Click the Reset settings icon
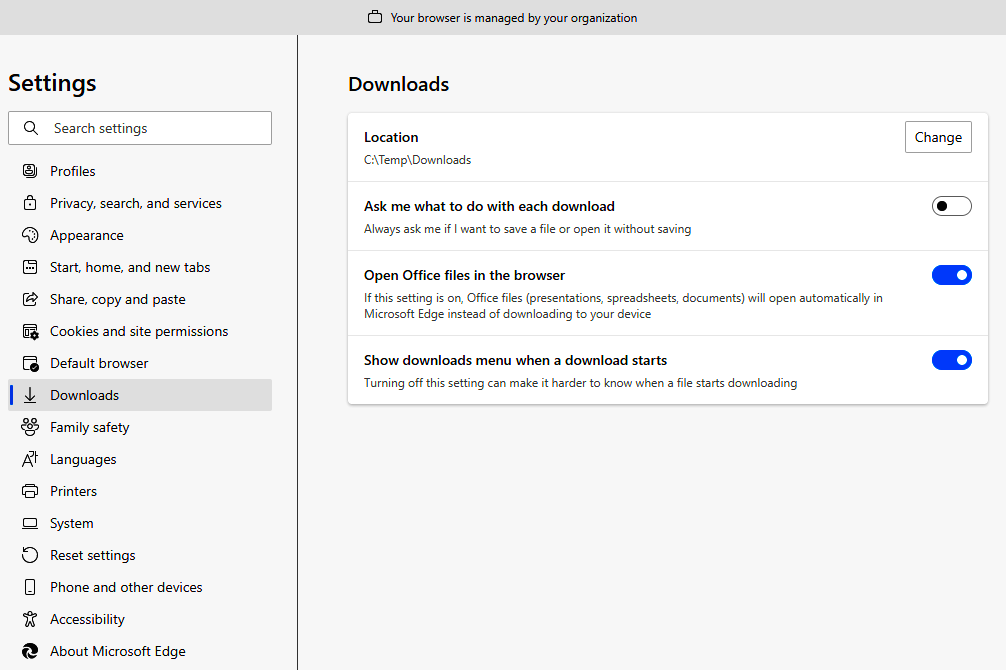This screenshot has height=670, width=1006. (x=30, y=555)
